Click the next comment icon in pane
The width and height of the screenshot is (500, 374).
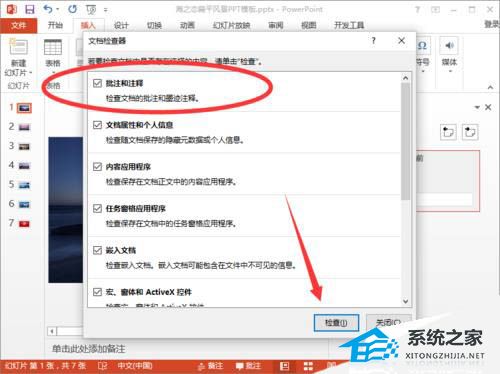470,132
